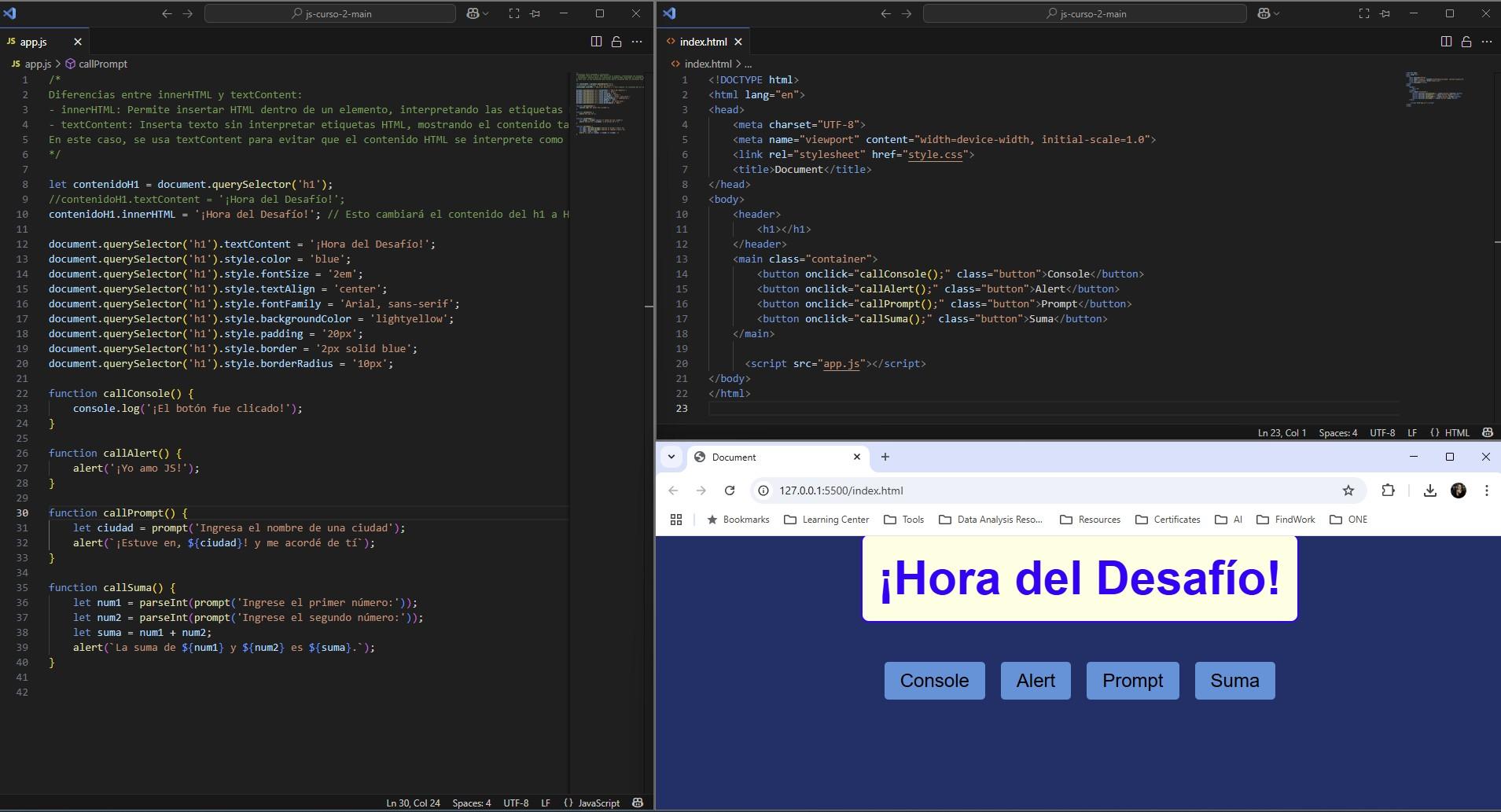1501x812 pixels.
Task: Click the address bar URL 127.0.0.1:5500/index.html
Action: [841, 491]
